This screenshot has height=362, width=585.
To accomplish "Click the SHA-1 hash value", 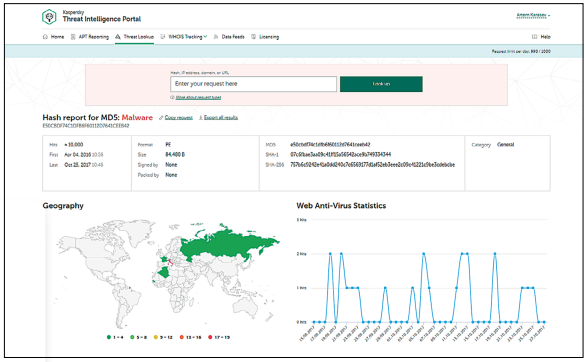I will 341,155.
